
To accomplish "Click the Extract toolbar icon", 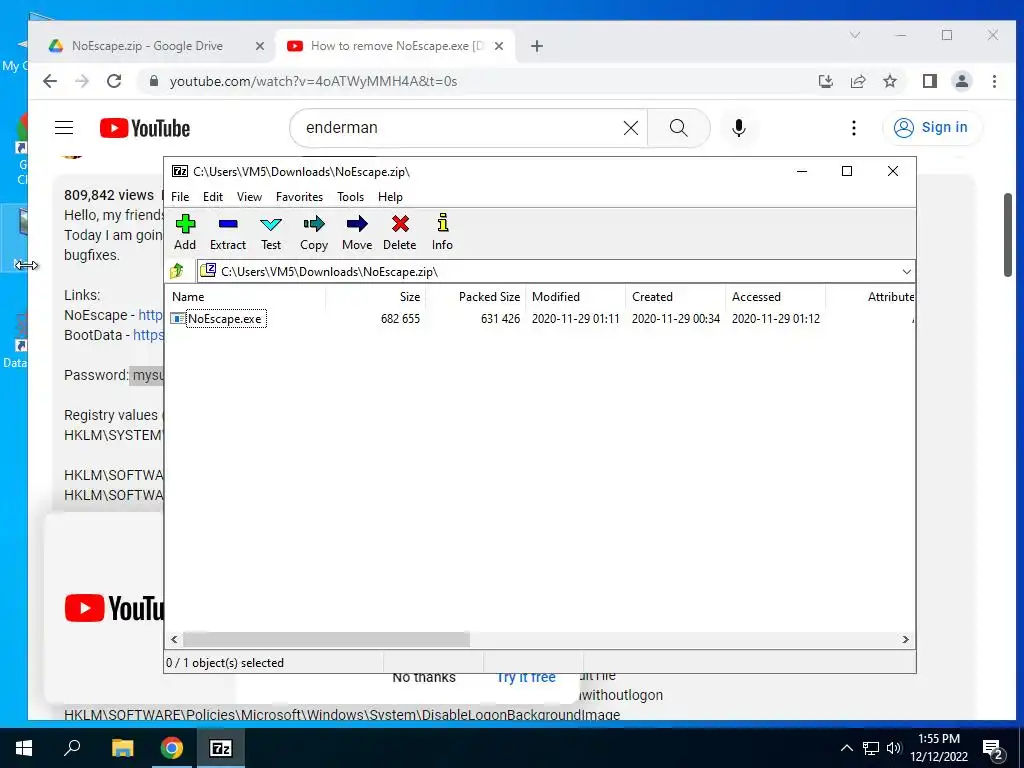I will pyautogui.click(x=228, y=232).
